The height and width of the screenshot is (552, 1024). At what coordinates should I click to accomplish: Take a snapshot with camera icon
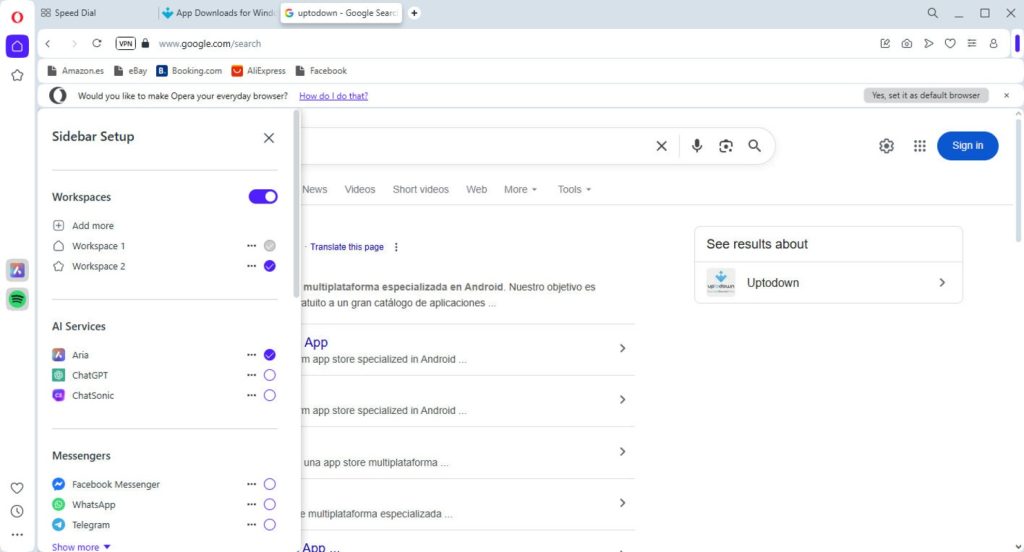tap(906, 44)
